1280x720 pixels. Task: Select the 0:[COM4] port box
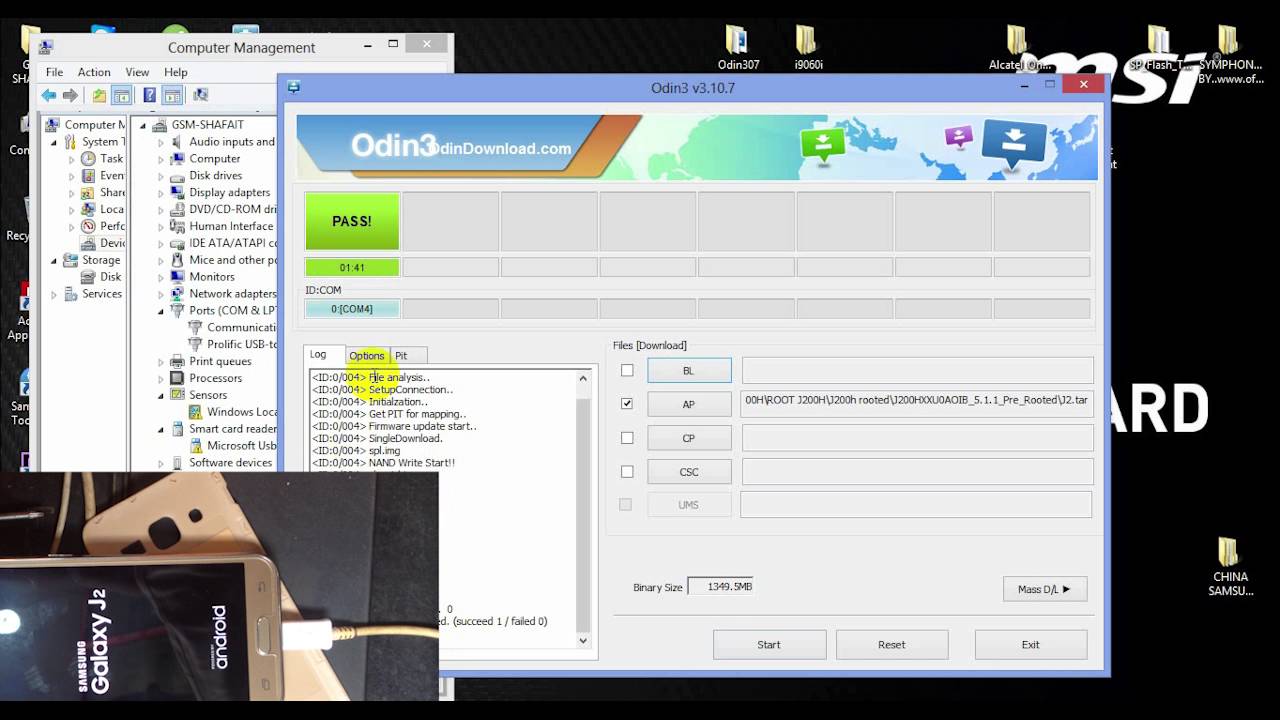[352, 309]
